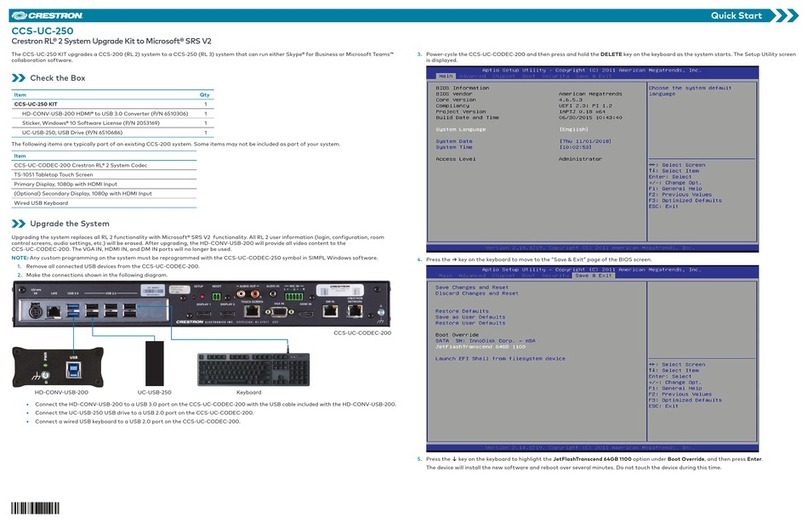Image resolution: width=808 pixels, height=523 pixels.
Task: Click the 'UC-USB-250, USB Drive' table row
Action: (112, 133)
